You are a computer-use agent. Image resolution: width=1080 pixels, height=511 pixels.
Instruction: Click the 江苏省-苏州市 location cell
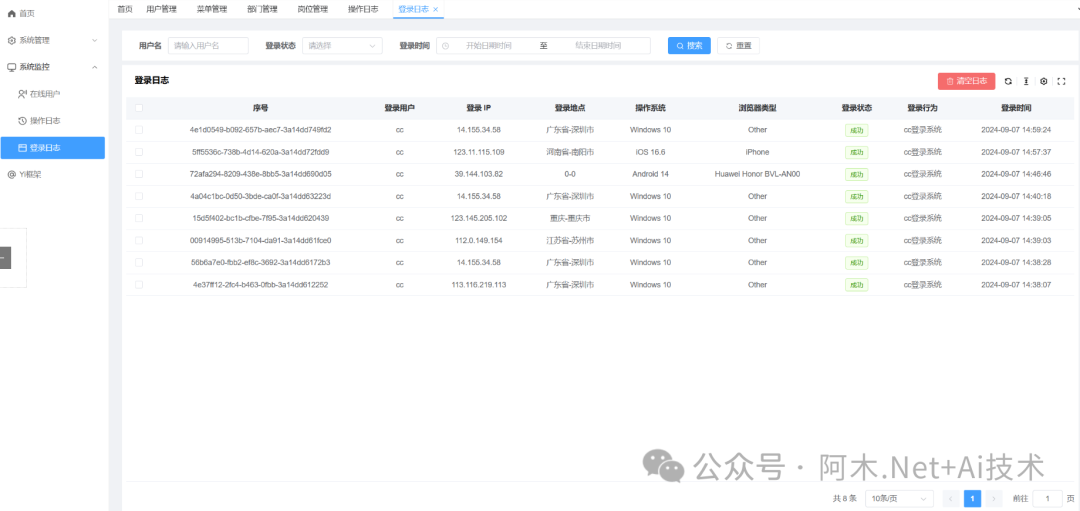(570, 240)
